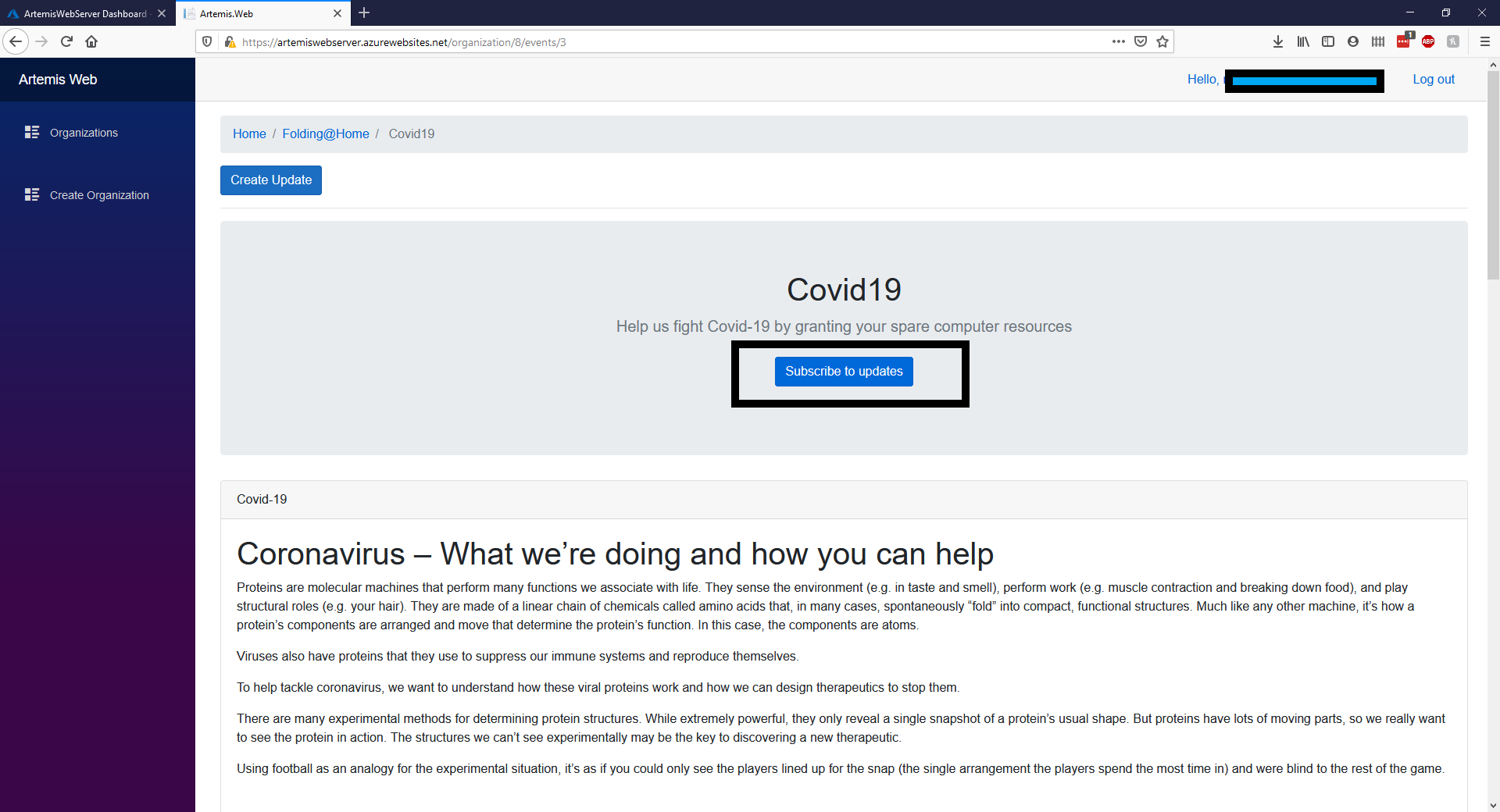This screenshot has width=1500, height=812.
Task: Click the page scrollbar down arrow
Action: (1493, 805)
